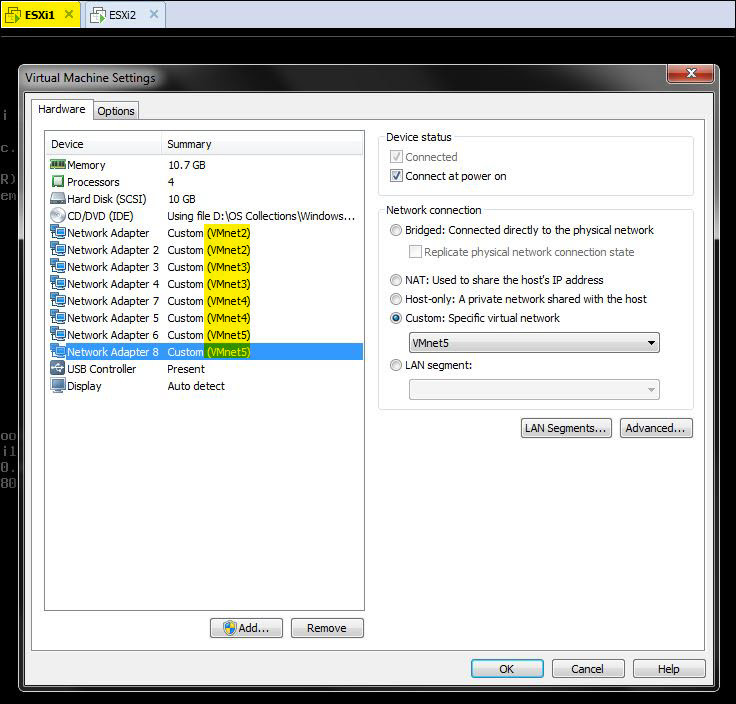Click the Network Adapter 3 icon

pyautogui.click(x=58, y=266)
